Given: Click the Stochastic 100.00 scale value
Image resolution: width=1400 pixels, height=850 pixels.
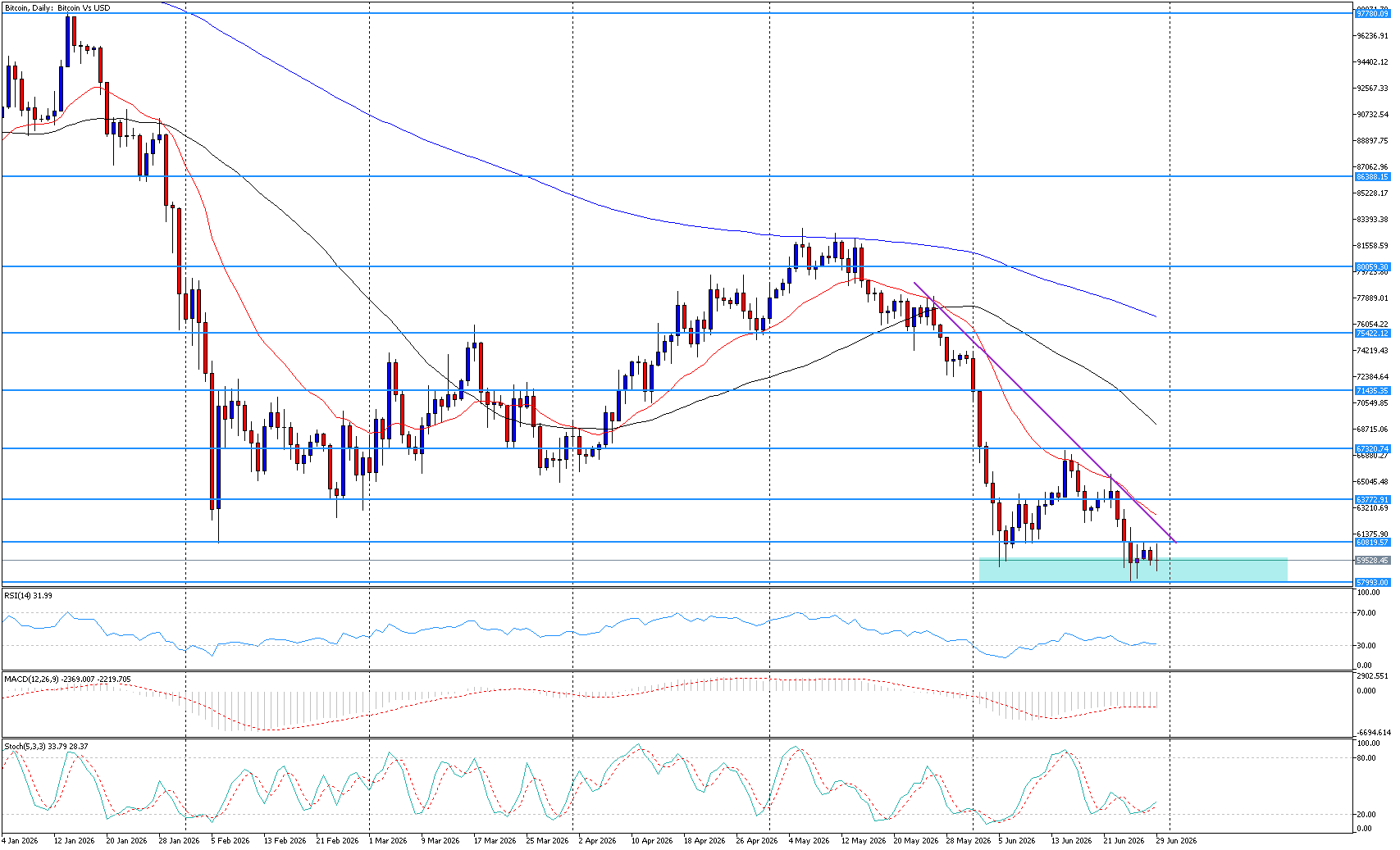Looking at the screenshot, I should (x=1368, y=743).
